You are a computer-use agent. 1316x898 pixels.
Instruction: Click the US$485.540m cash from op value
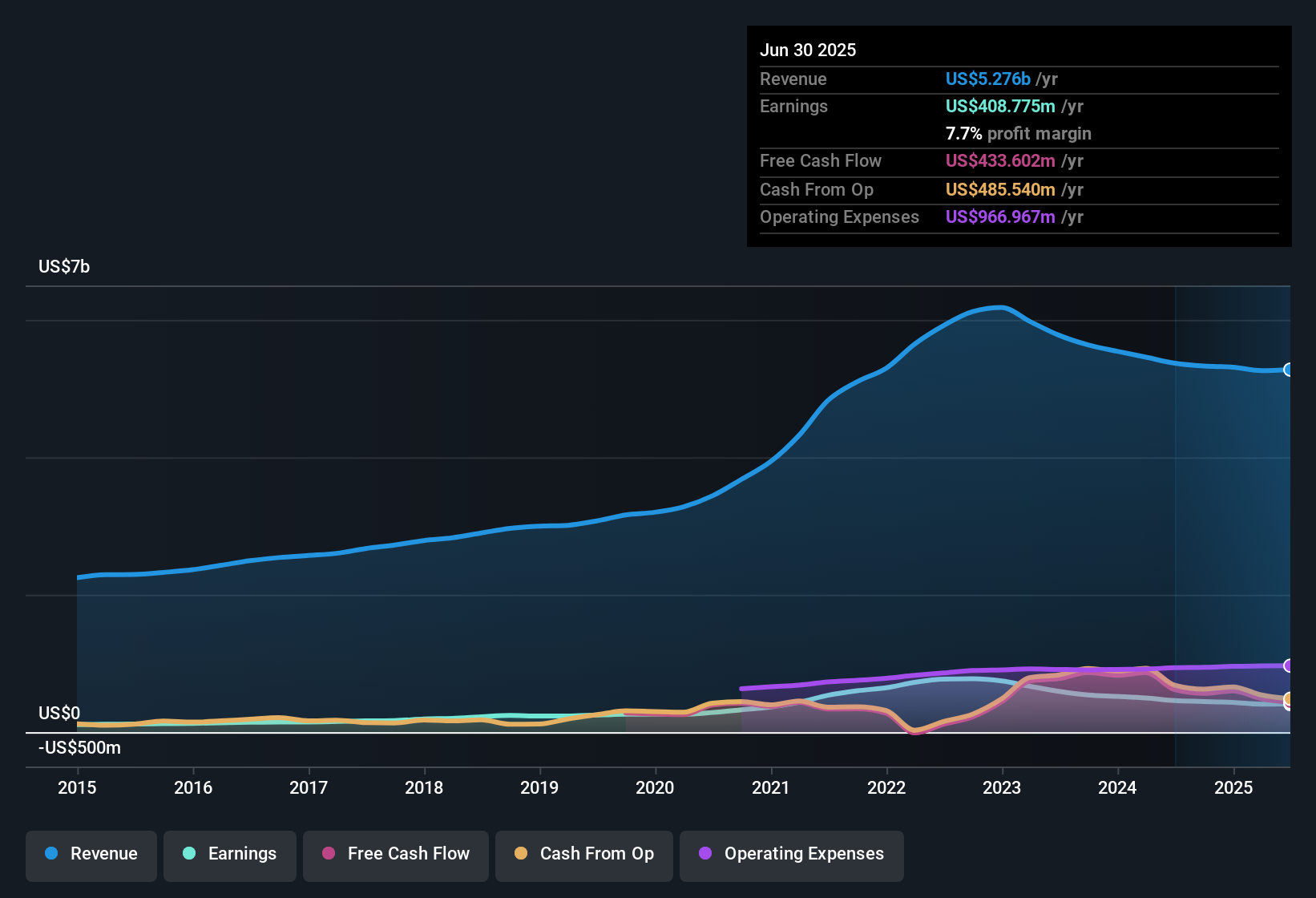point(1000,190)
